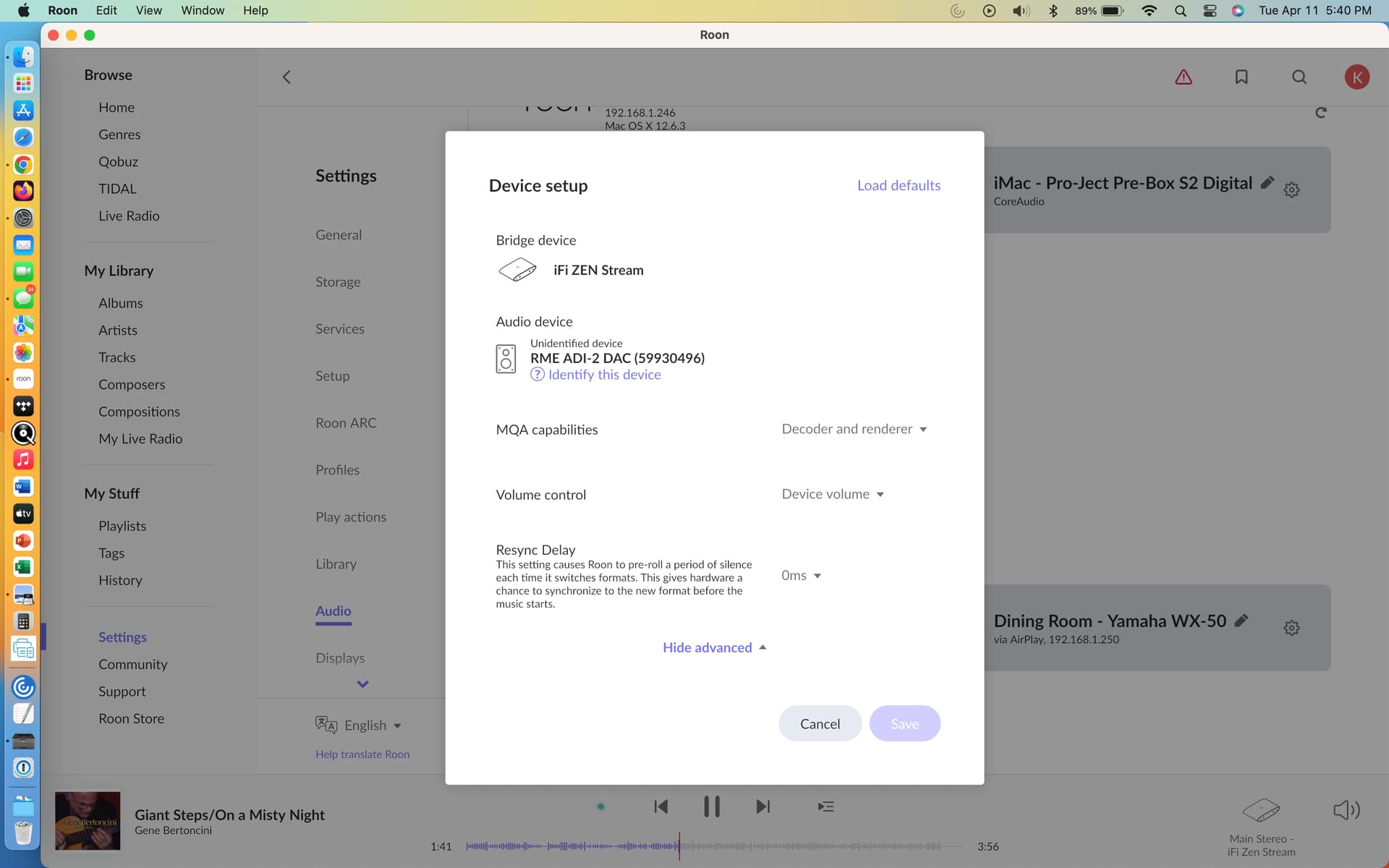The width and height of the screenshot is (1389, 868).
Task: Click the red warning alert icon
Action: (1184, 77)
